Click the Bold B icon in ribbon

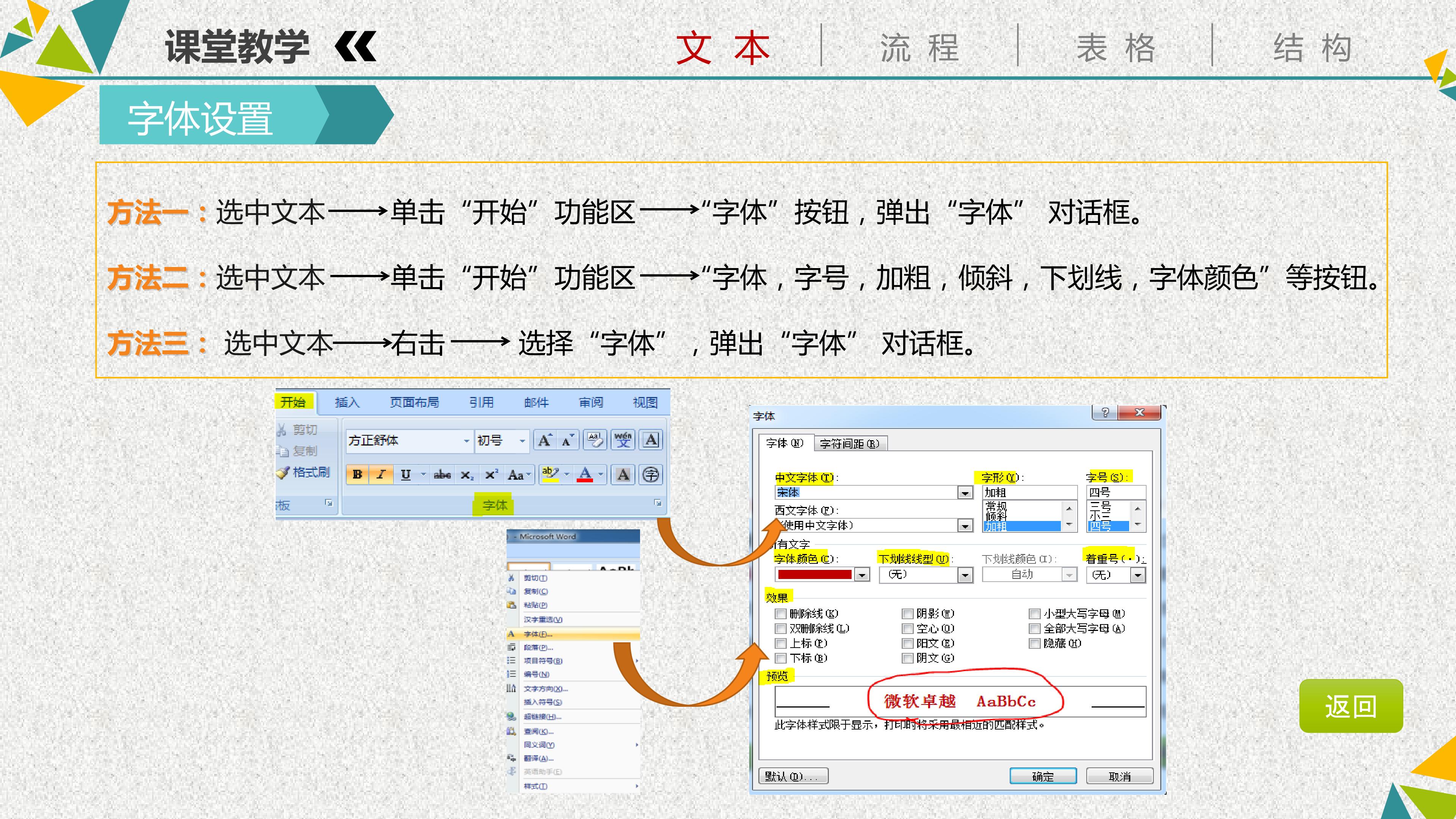357,475
